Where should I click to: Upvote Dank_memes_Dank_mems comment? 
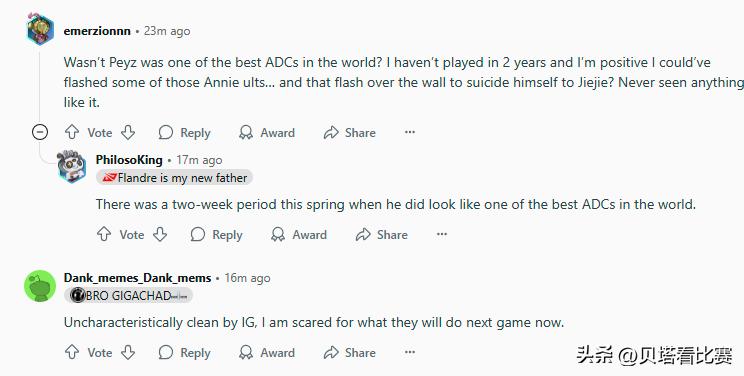pyautogui.click(x=72, y=352)
